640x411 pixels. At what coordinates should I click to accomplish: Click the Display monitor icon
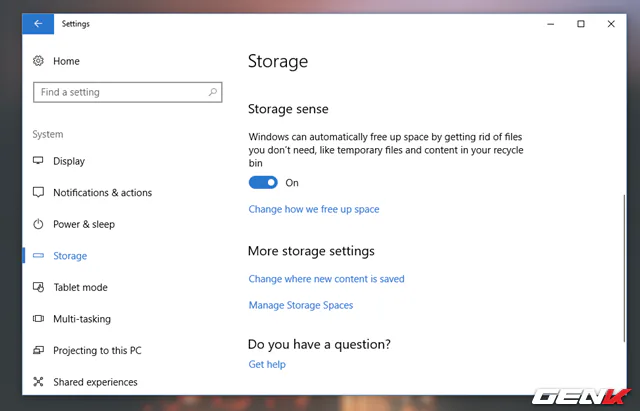[x=38, y=161]
